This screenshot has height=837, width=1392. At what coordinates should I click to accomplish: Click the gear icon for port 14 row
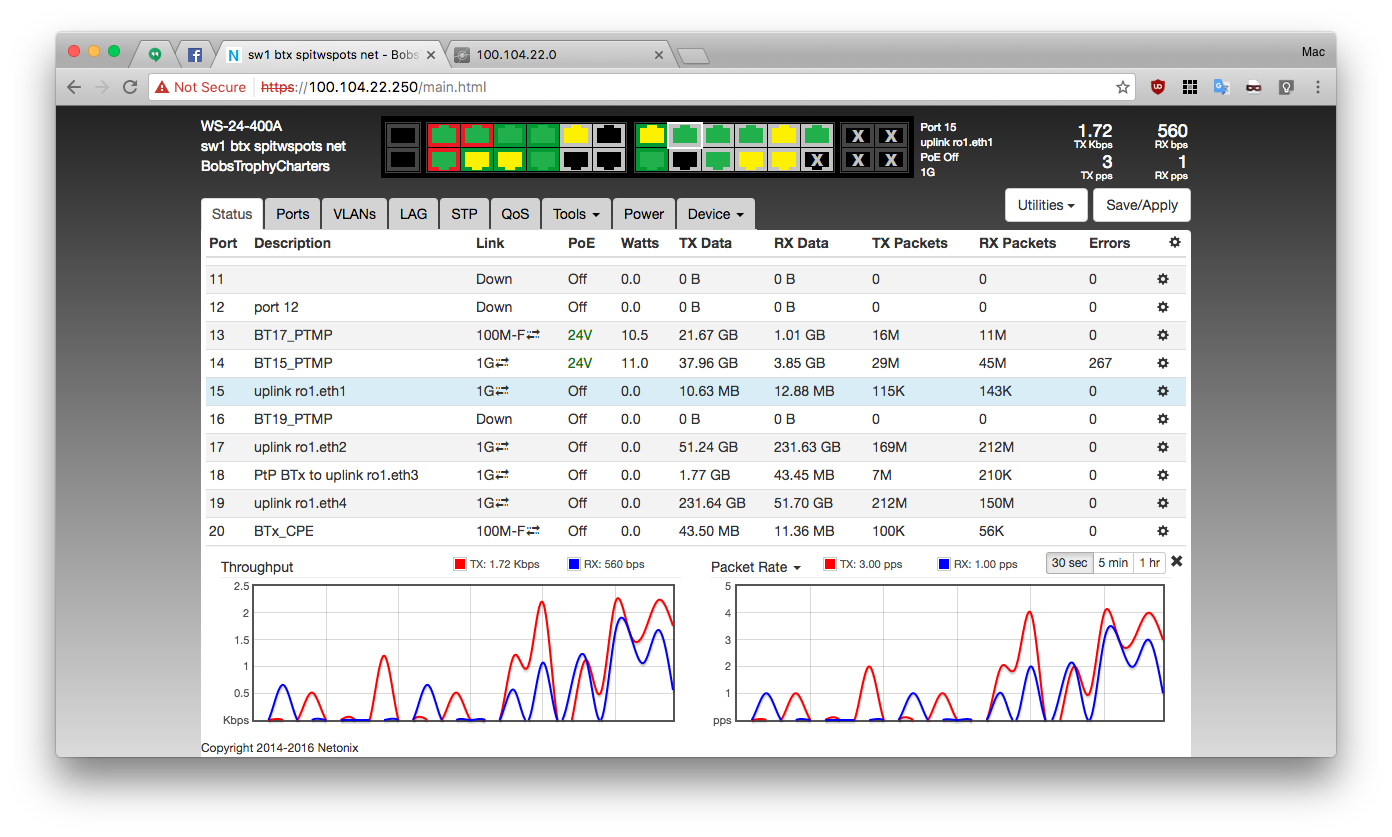1162,363
